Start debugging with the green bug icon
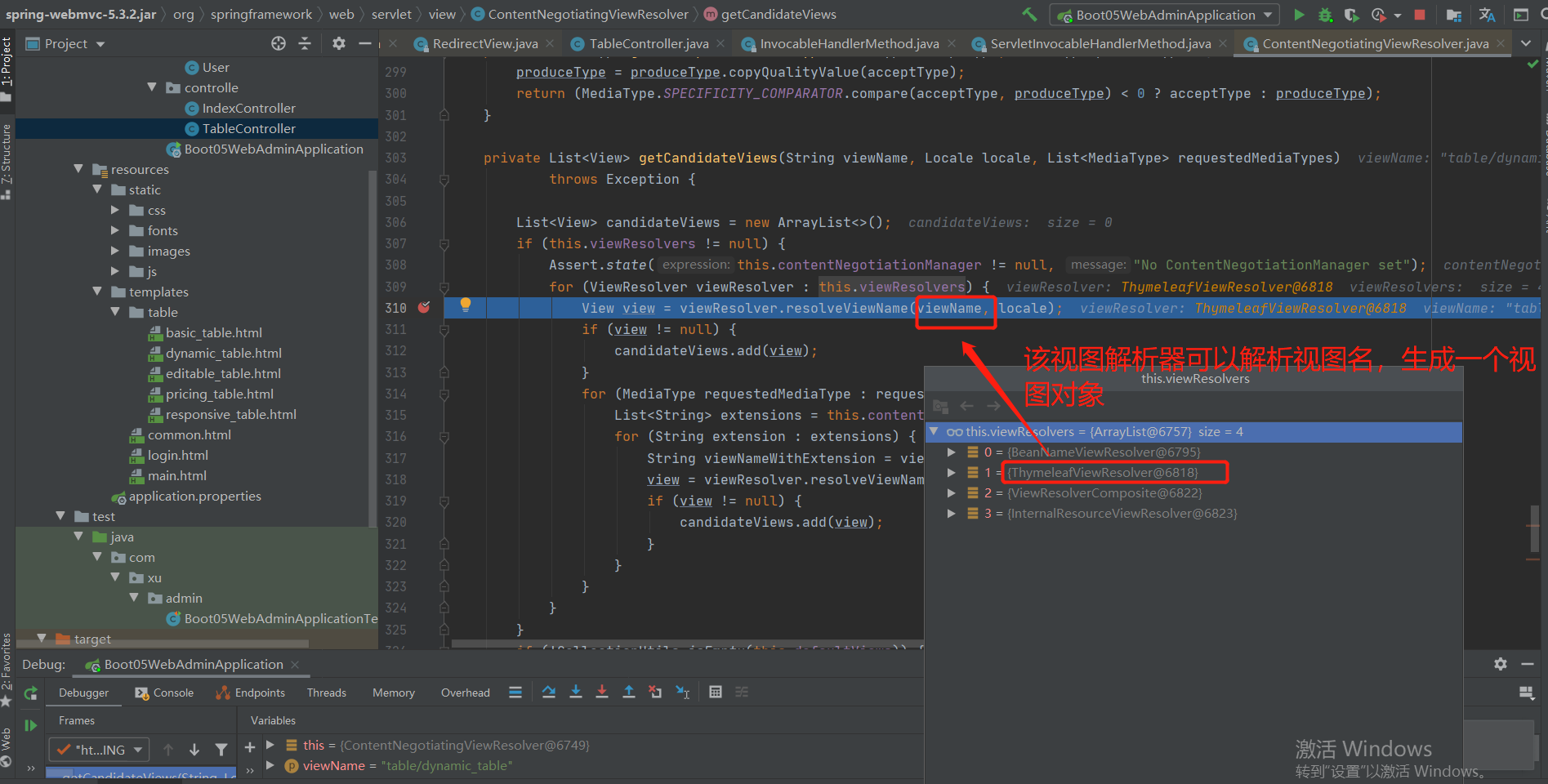1548x784 pixels. pos(1325,15)
